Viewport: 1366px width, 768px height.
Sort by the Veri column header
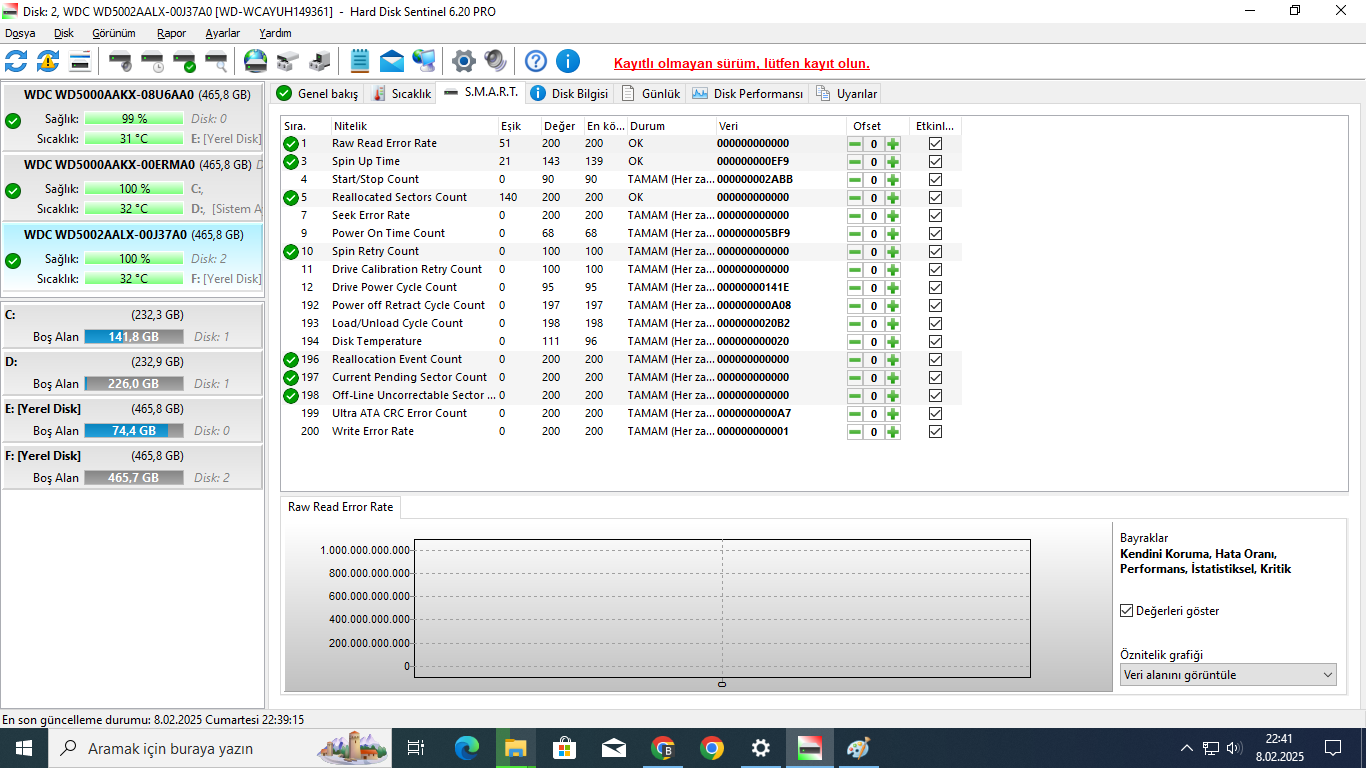(780, 126)
